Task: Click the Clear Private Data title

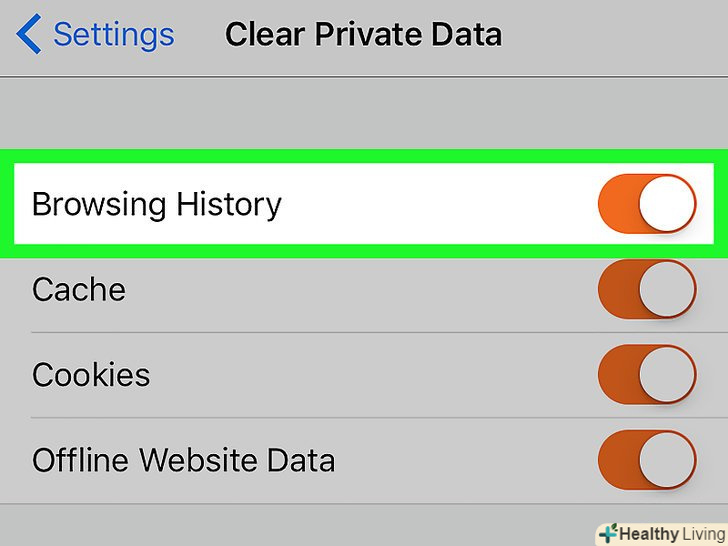Action: click(x=363, y=35)
